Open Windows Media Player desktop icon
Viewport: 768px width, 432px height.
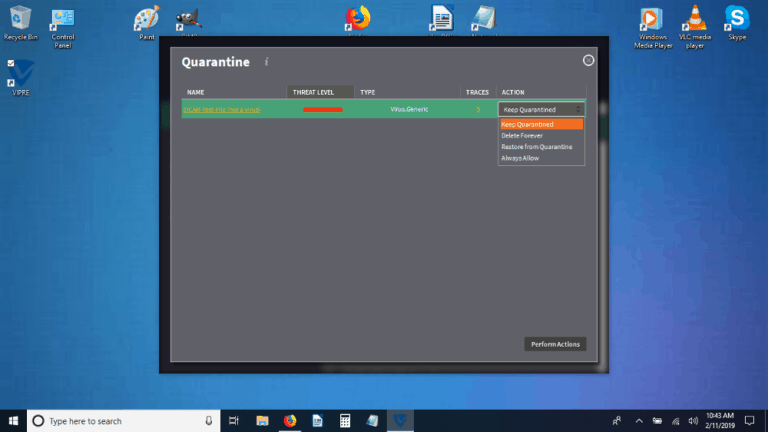coord(652,27)
